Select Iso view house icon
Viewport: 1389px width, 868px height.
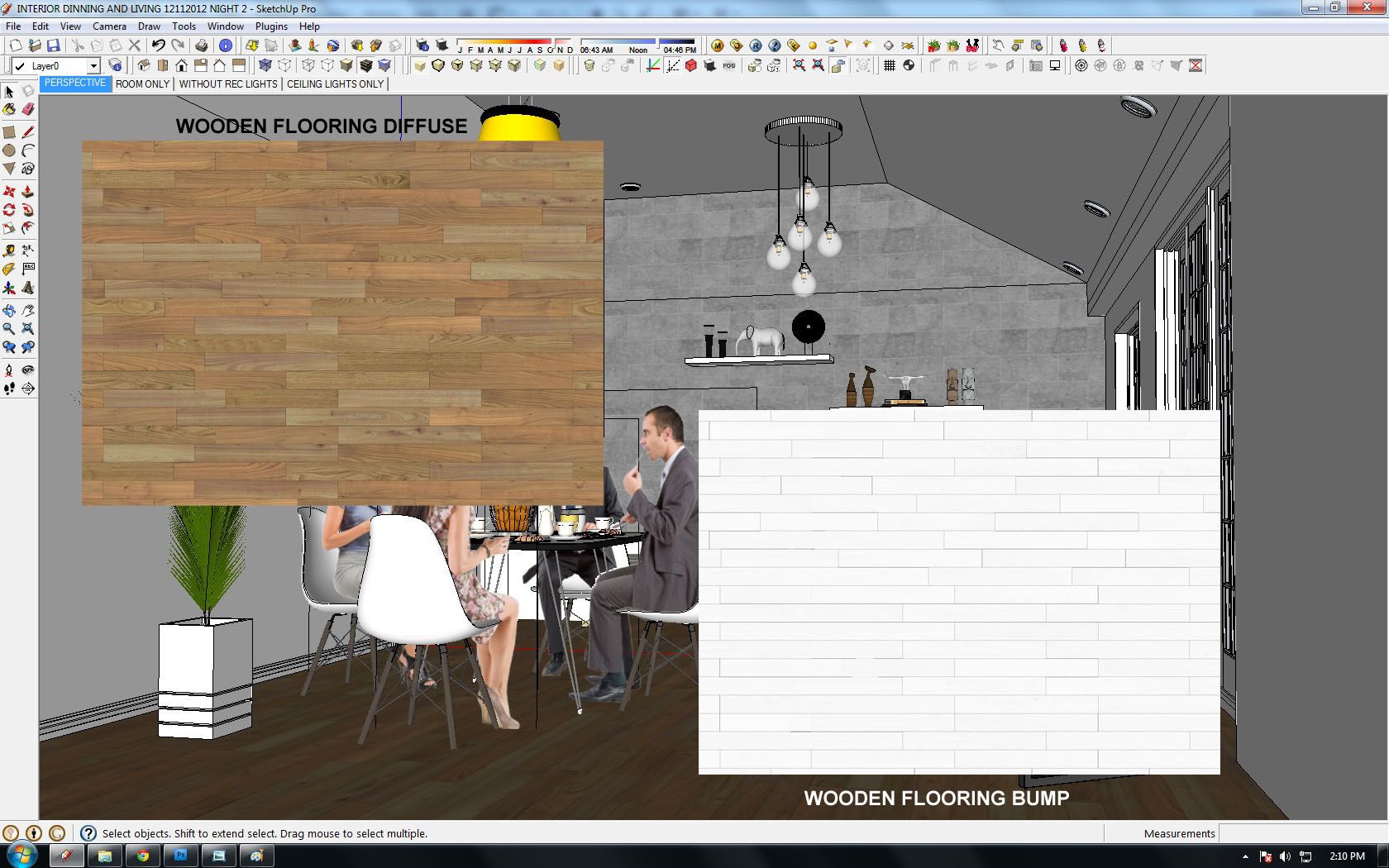tap(143, 65)
